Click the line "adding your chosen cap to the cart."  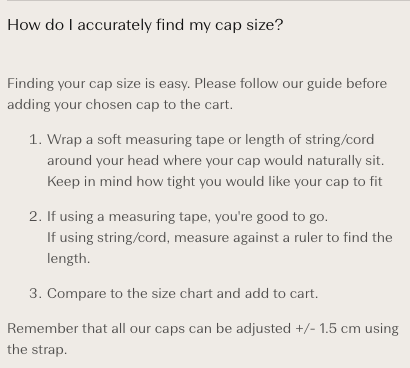[120, 105]
